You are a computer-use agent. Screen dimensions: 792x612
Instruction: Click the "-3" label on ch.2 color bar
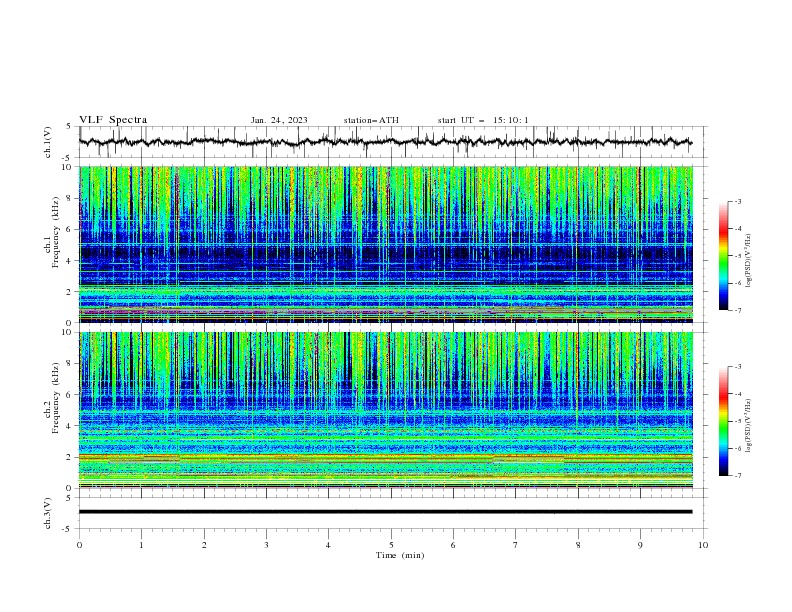click(737, 367)
